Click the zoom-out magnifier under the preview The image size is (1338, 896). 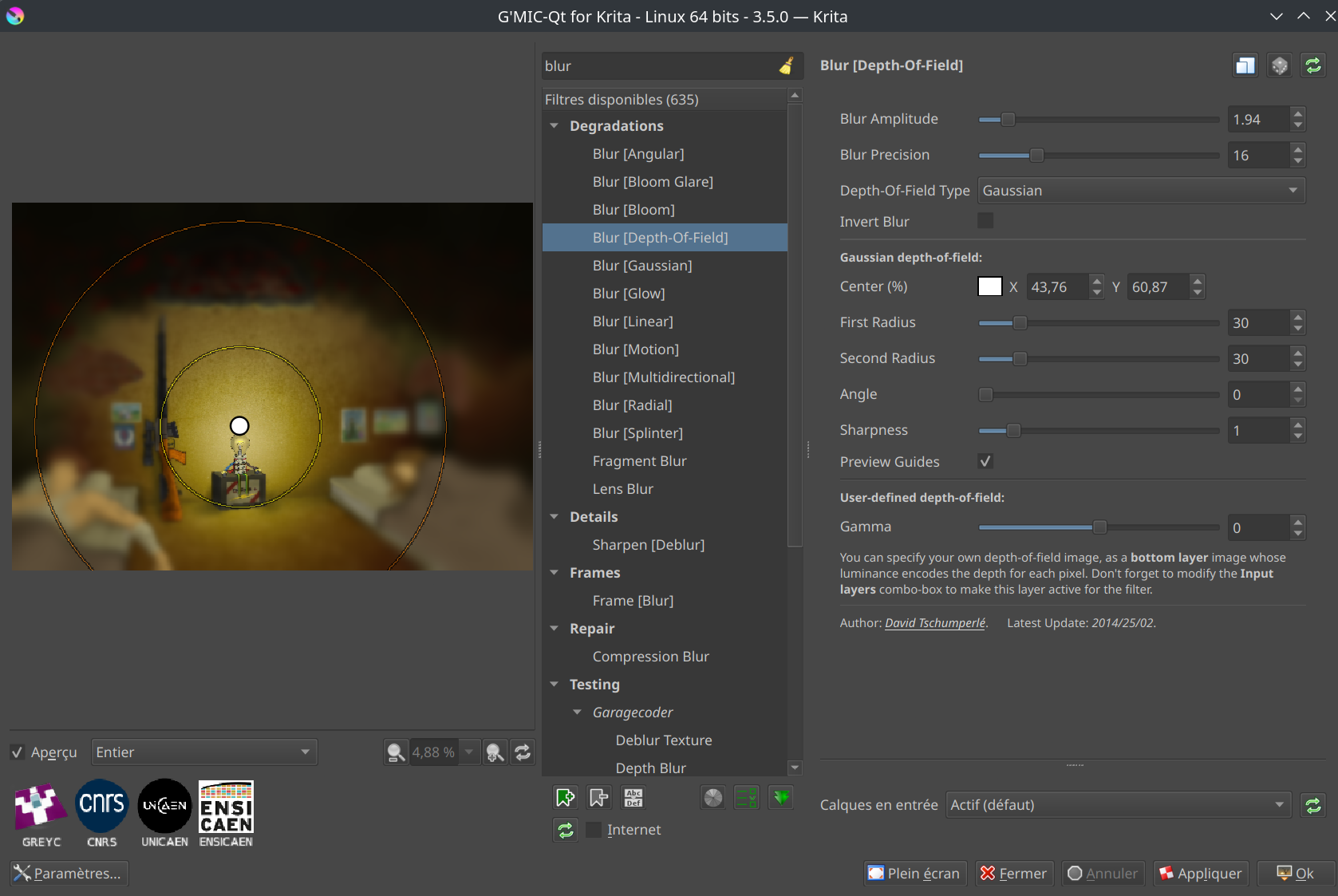[396, 752]
